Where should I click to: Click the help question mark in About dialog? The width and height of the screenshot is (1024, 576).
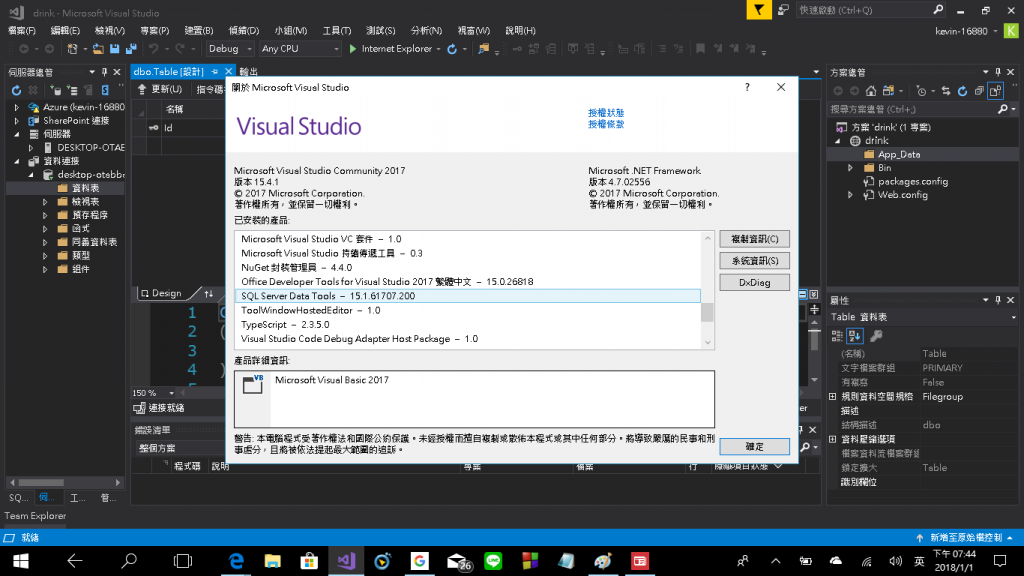[x=747, y=87]
